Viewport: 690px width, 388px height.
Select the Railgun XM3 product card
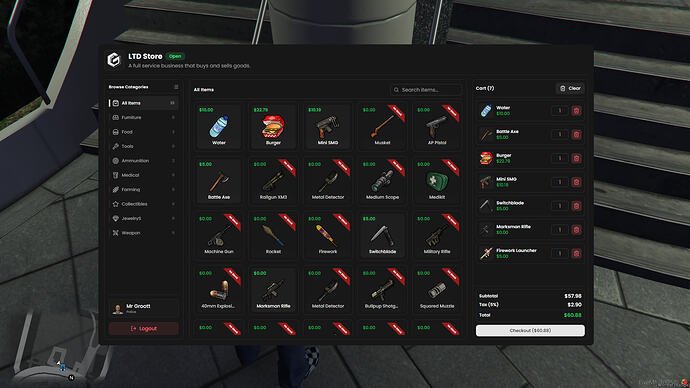coord(273,181)
